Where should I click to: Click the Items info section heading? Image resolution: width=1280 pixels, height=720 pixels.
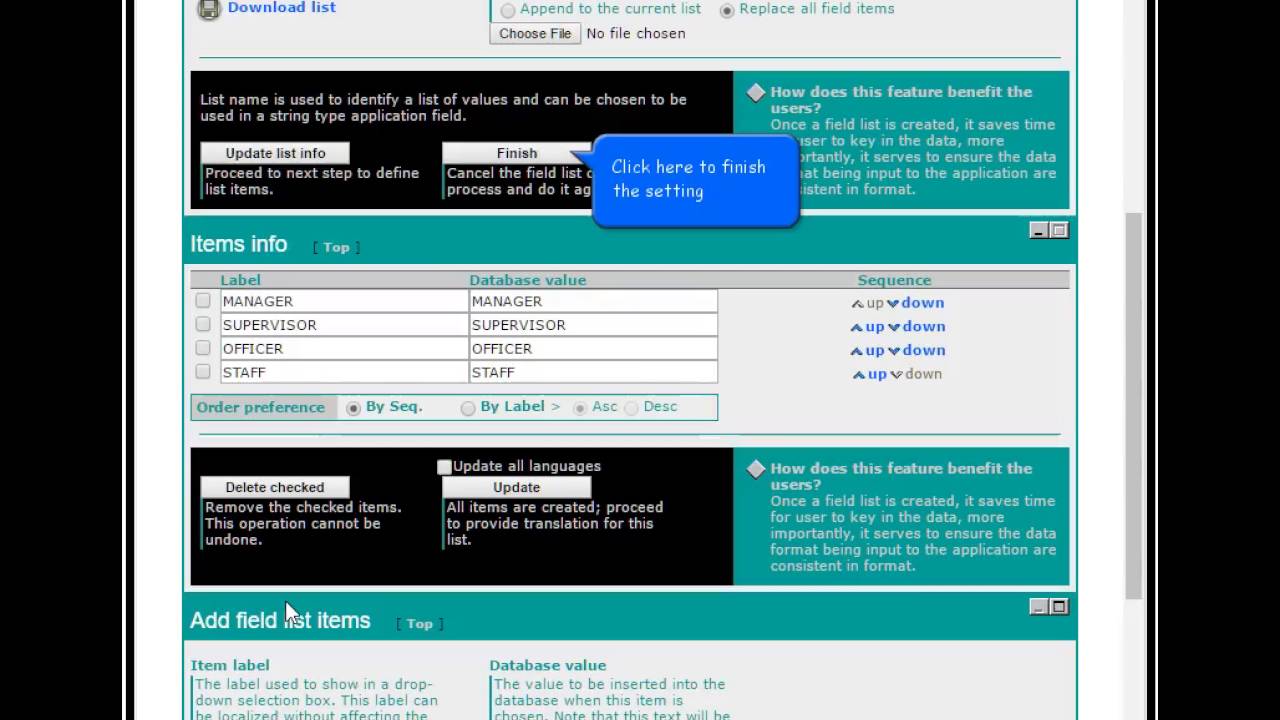tap(239, 244)
